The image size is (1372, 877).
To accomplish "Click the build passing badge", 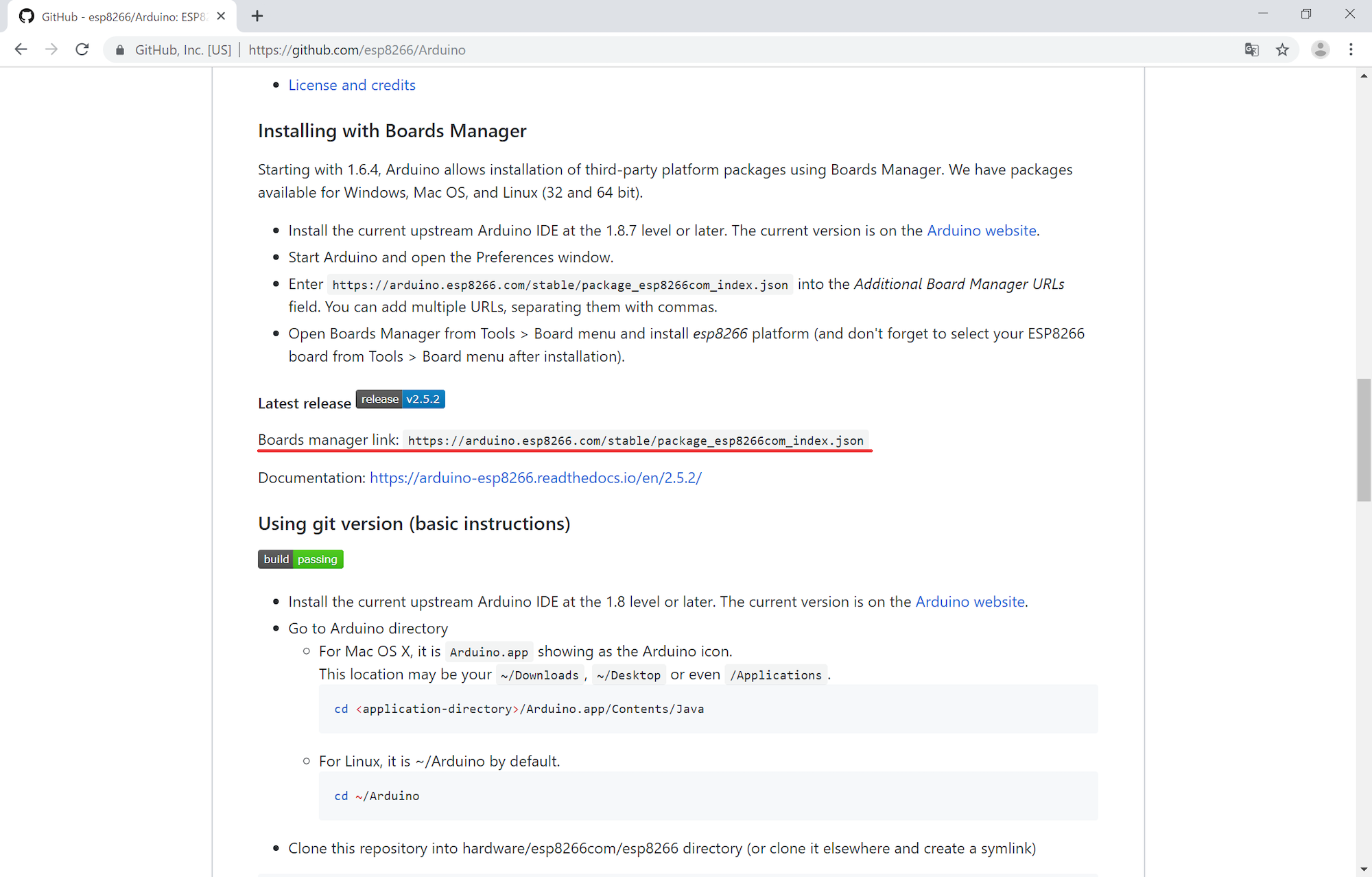I will [300, 559].
